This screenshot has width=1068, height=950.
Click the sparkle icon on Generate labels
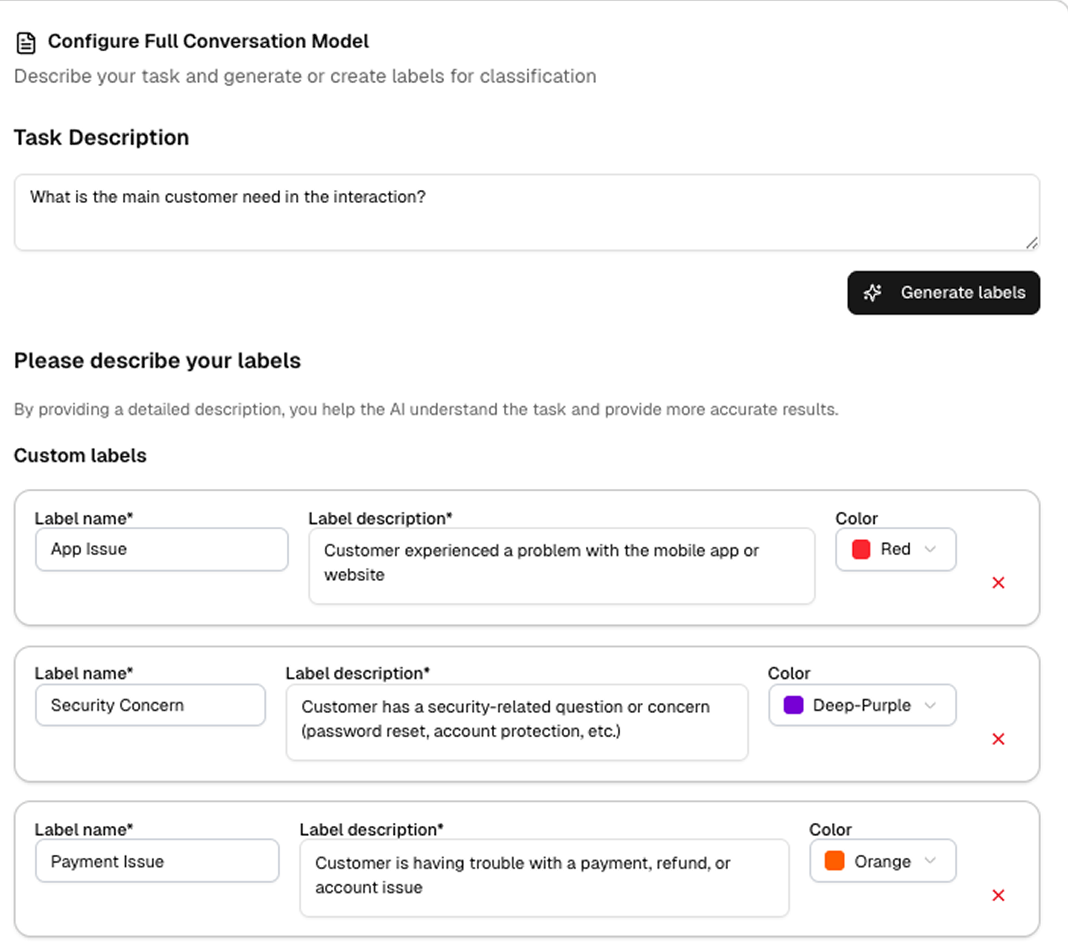(872, 293)
